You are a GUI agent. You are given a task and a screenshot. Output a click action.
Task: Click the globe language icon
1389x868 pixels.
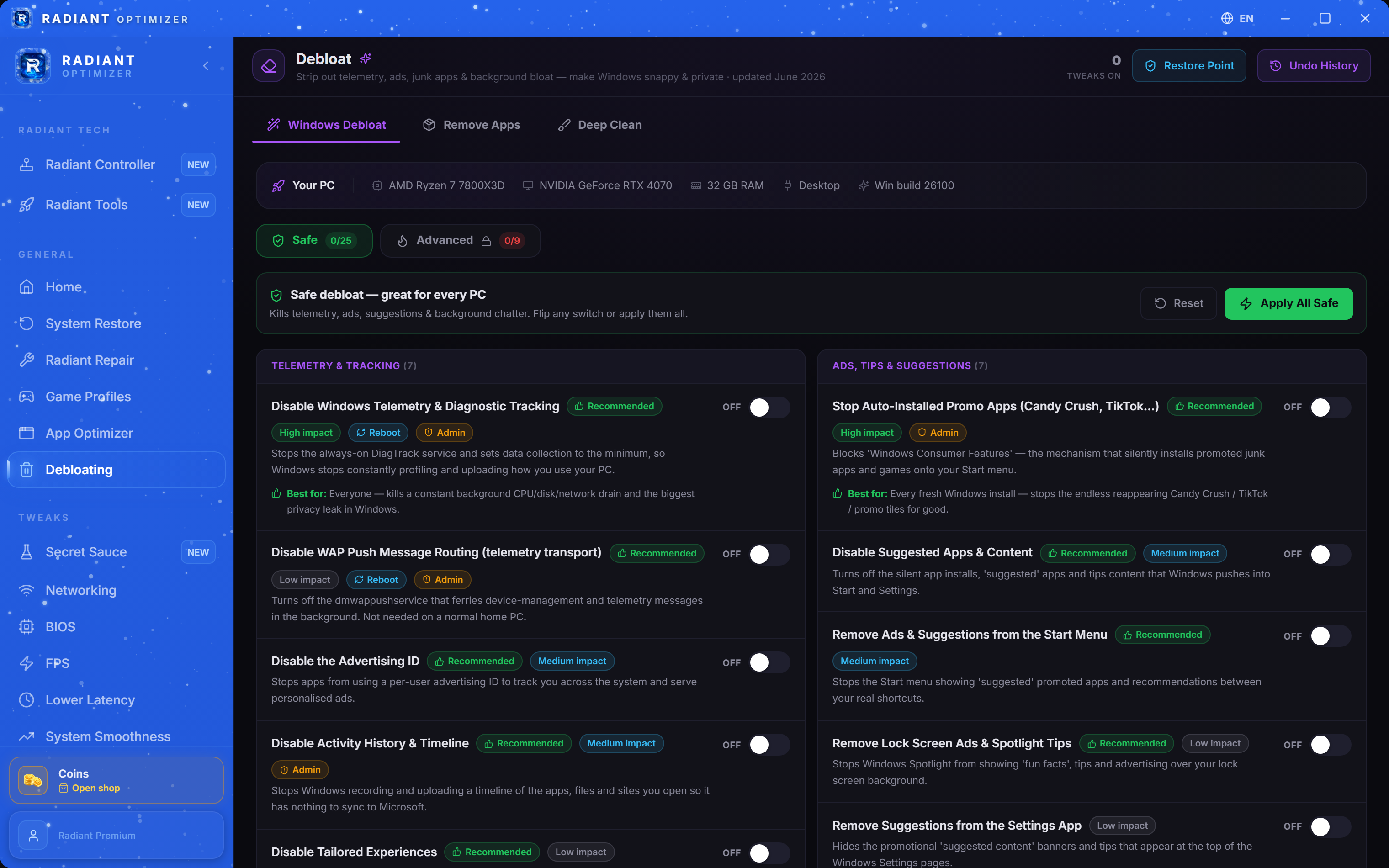[1227, 18]
